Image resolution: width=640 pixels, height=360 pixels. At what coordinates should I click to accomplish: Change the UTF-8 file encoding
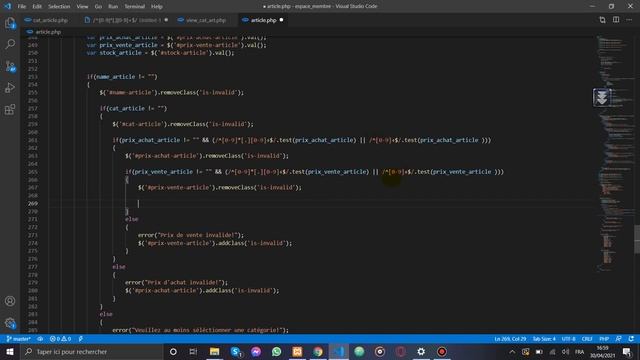click(569, 339)
